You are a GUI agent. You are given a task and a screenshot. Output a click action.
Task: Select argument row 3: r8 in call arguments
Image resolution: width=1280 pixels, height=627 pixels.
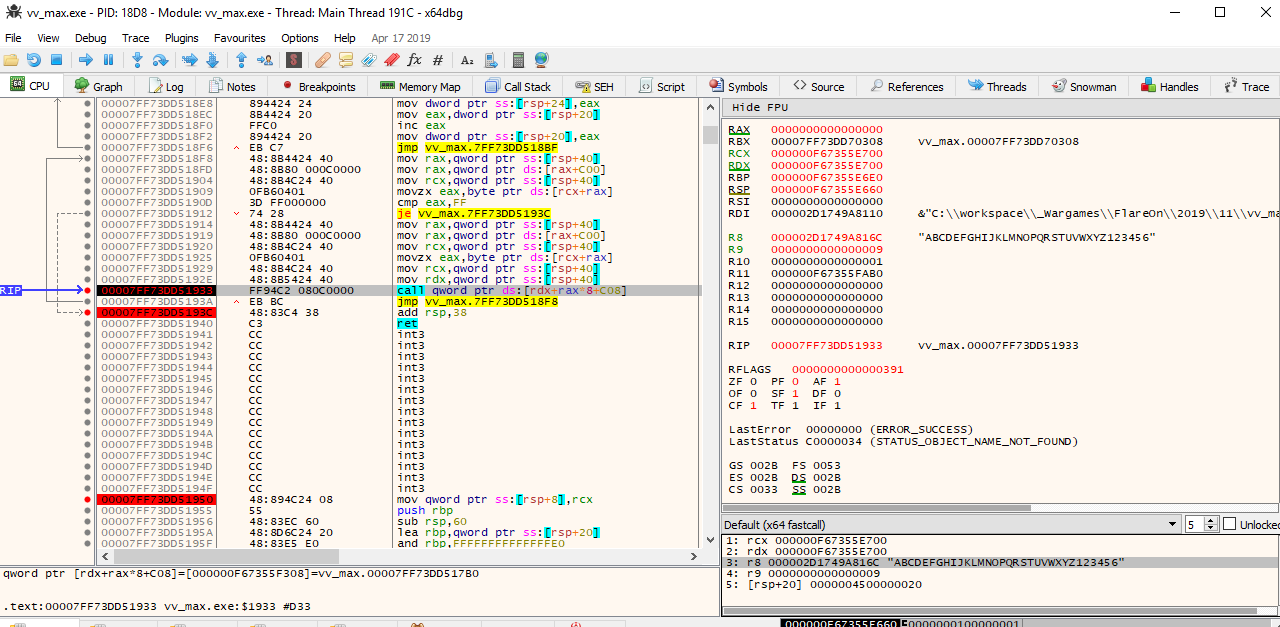point(1000,563)
